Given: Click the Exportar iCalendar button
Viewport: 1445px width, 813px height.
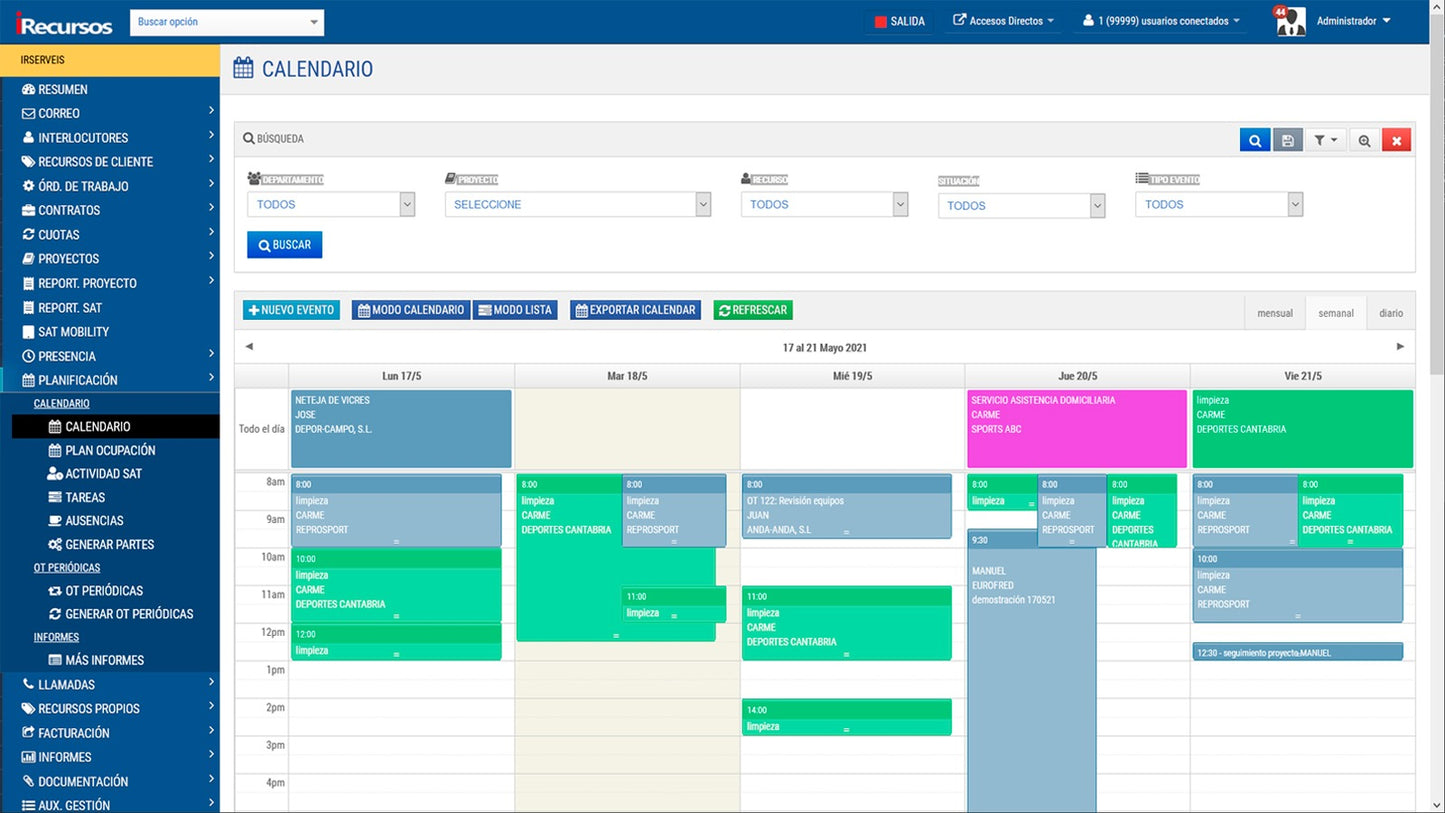Looking at the screenshot, I should 635,310.
